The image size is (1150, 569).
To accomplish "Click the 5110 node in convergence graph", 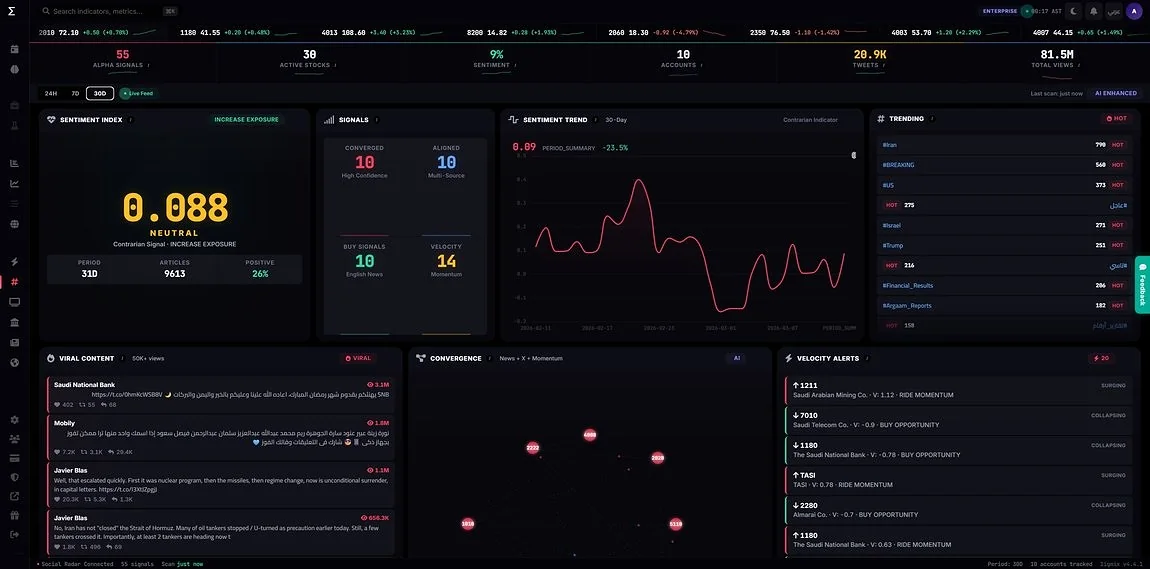I will pos(675,524).
